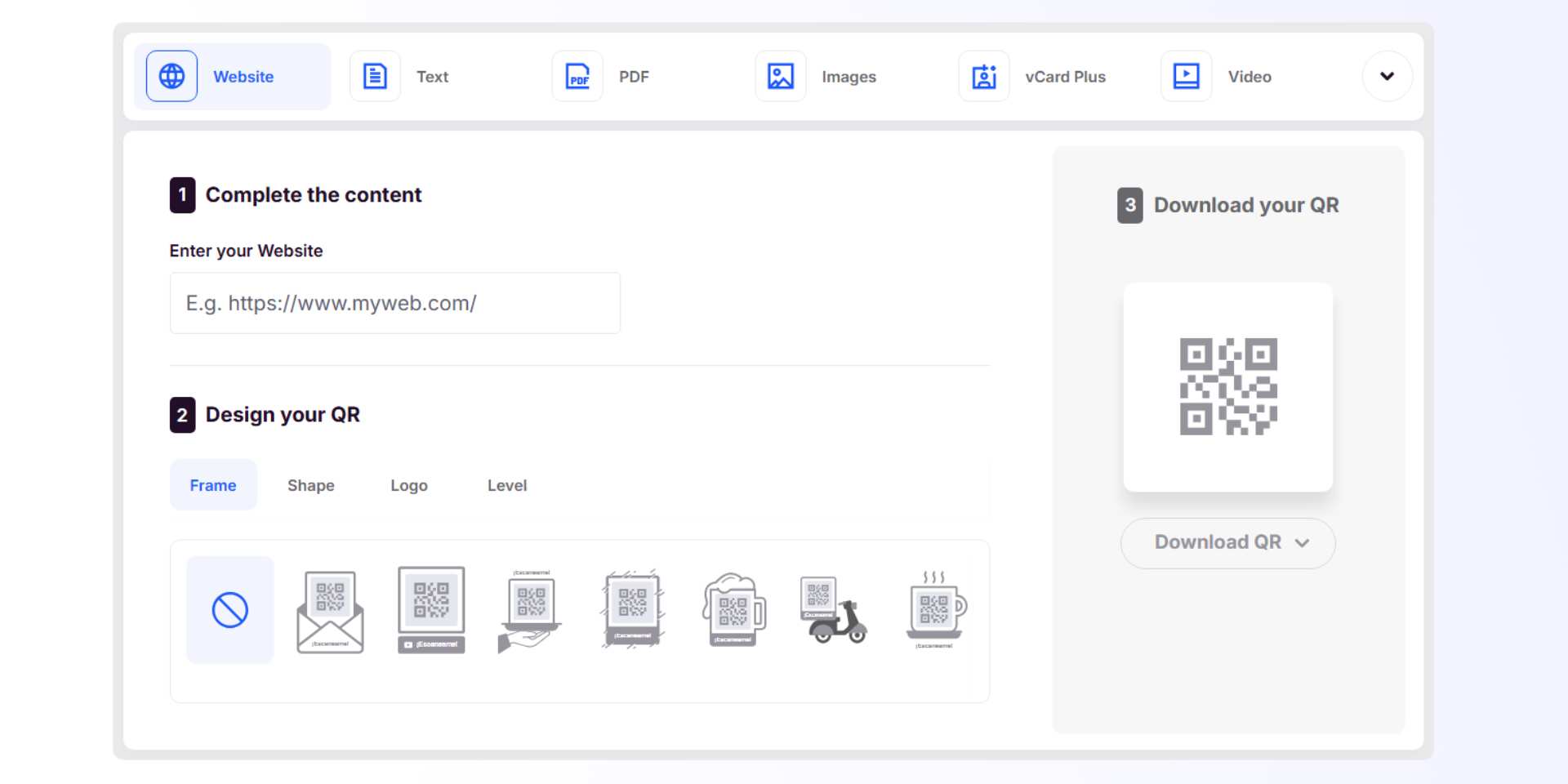Apply the coffee cup frame design
Image resolution: width=1568 pixels, height=784 pixels.
(x=933, y=609)
